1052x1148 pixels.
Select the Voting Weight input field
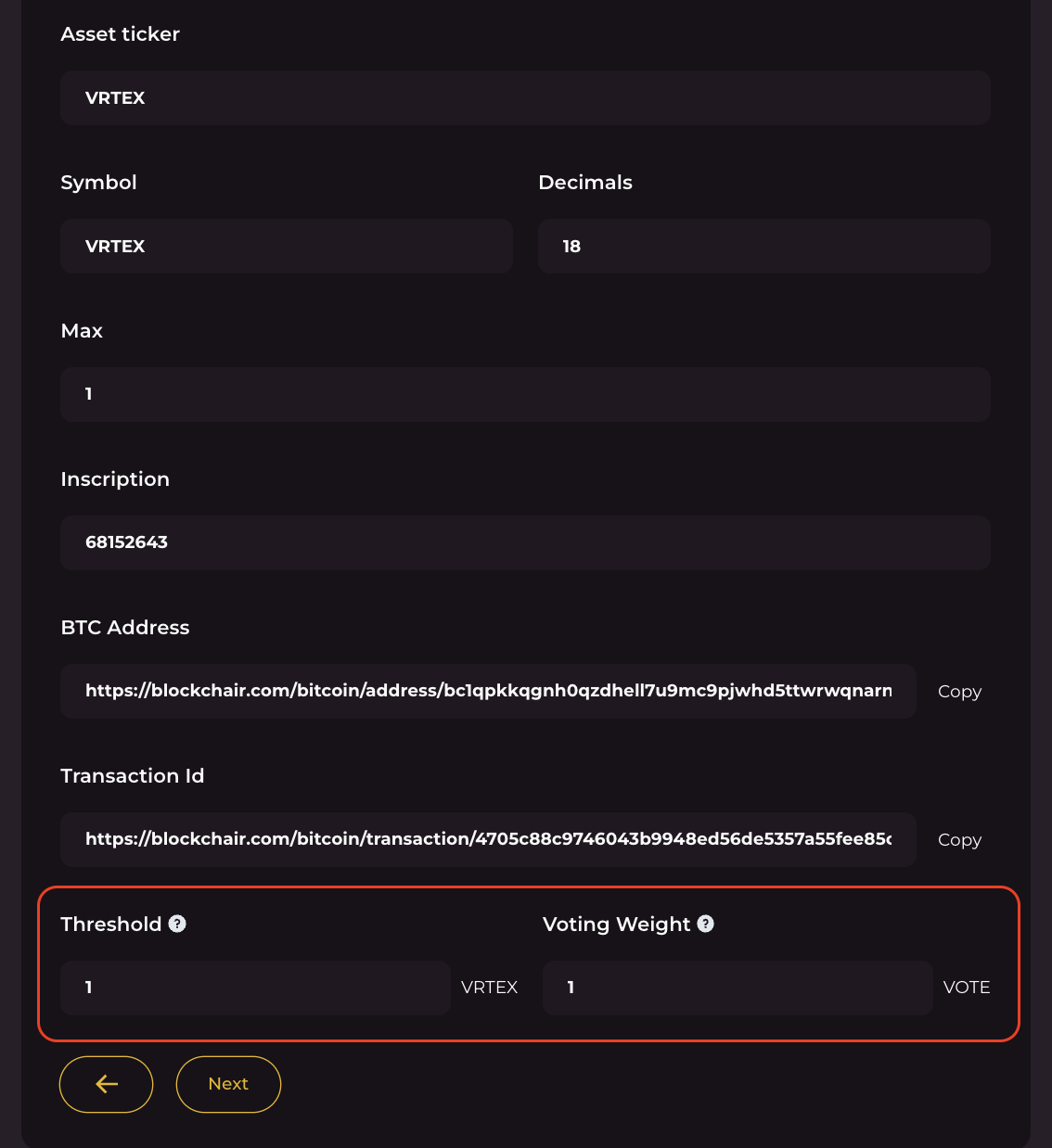coord(738,988)
